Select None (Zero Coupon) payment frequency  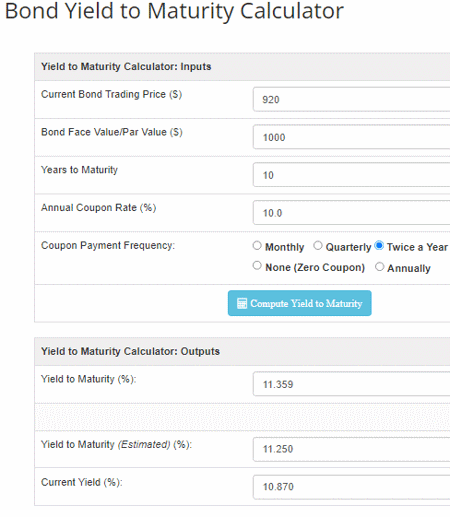[x=257, y=266]
